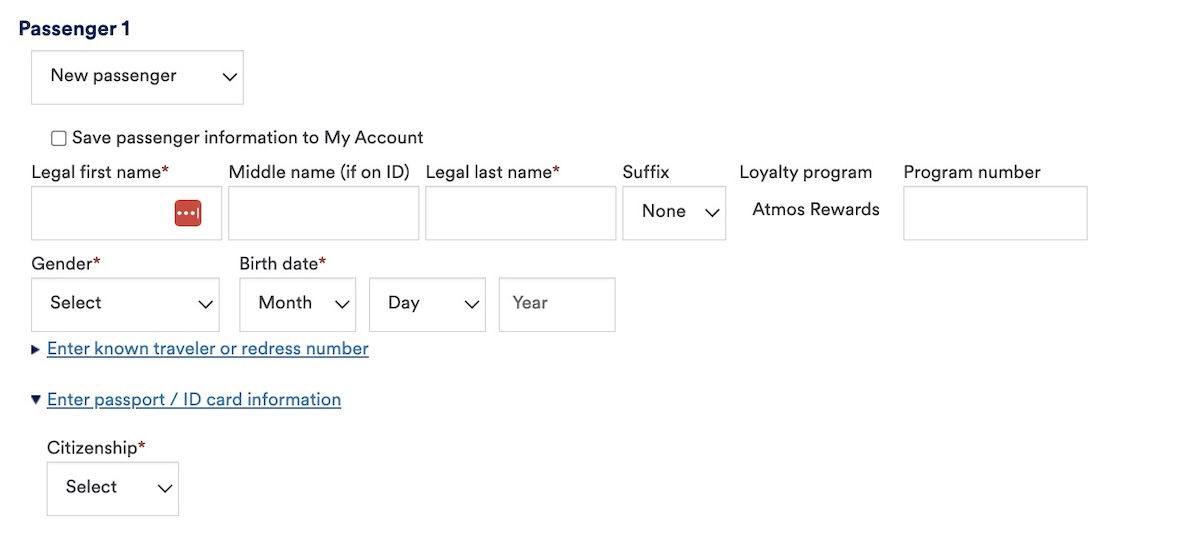Collapse the passport information disclosure triangle
The height and width of the screenshot is (536, 1200).
point(36,400)
